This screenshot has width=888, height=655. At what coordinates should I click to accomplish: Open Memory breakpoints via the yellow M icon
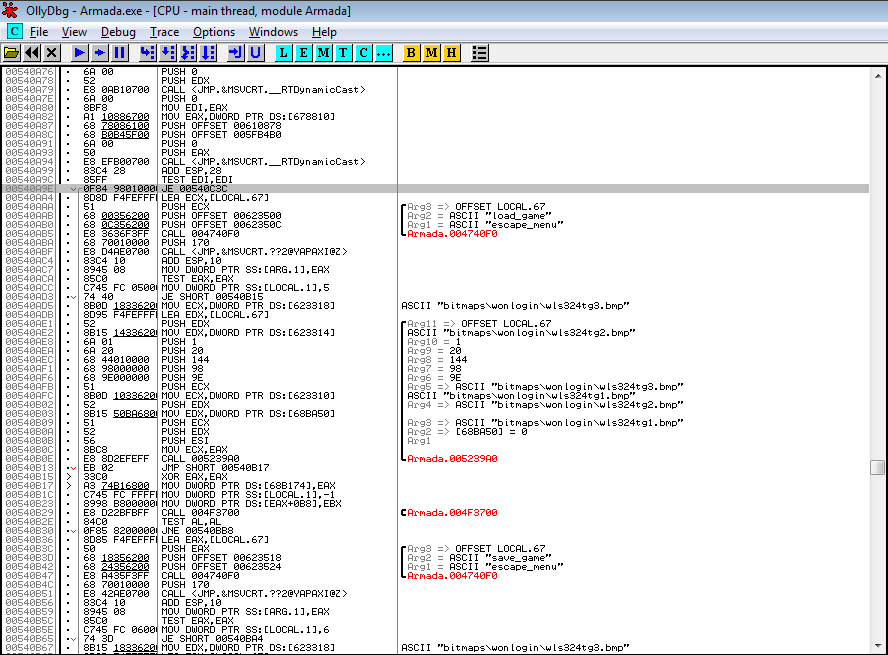click(x=432, y=53)
